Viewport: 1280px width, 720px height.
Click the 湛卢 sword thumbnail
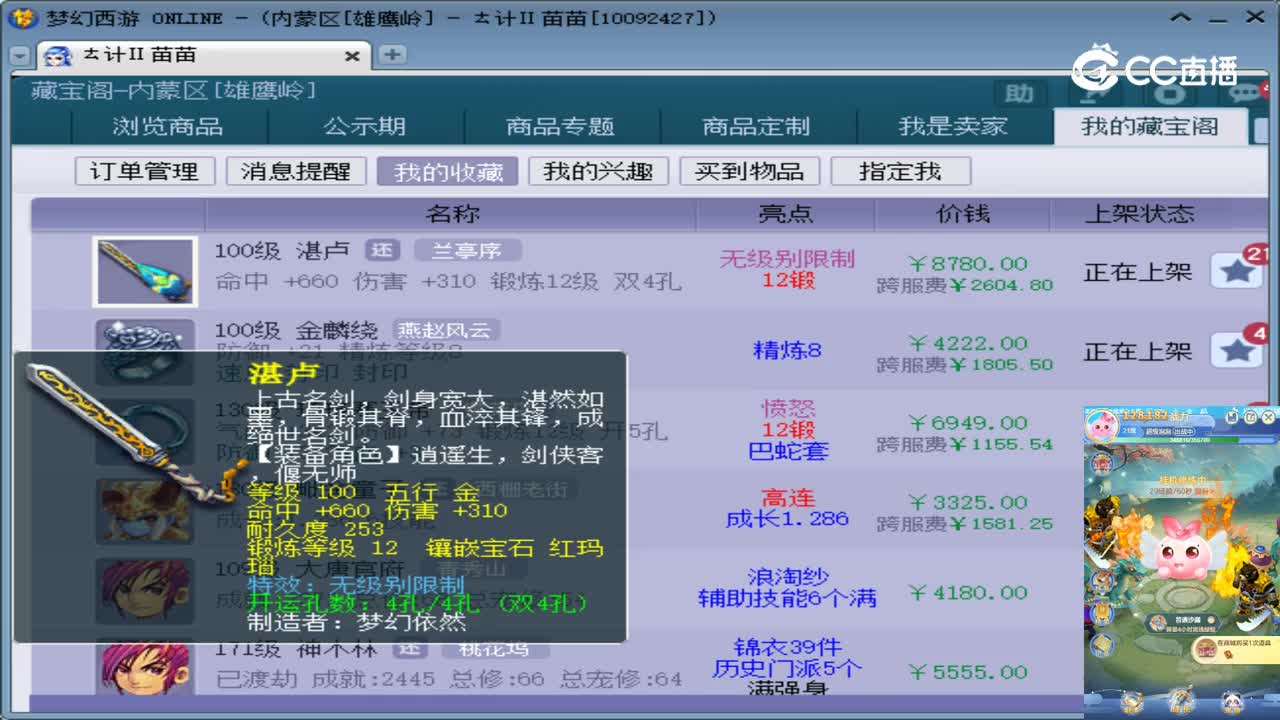(x=145, y=274)
